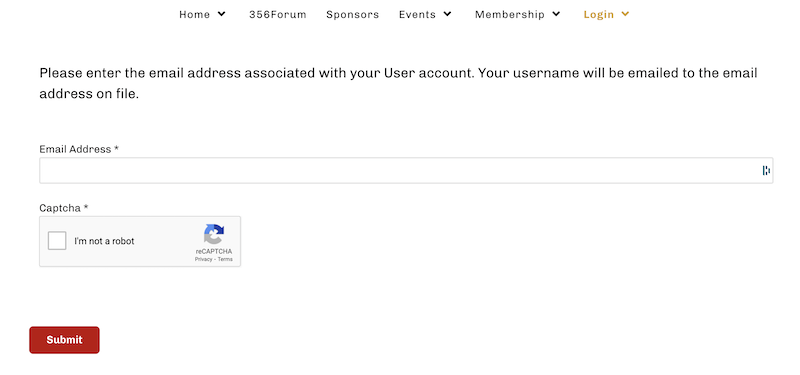Expand the Home dropdown chevron
This screenshot has width=800, height=375.
point(221,14)
